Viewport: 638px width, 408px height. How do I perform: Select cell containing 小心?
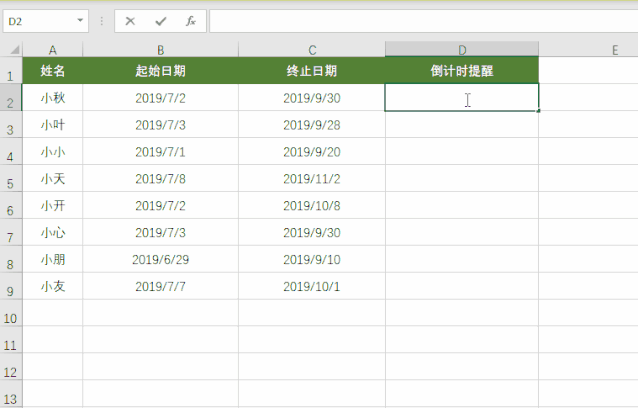(52, 232)
